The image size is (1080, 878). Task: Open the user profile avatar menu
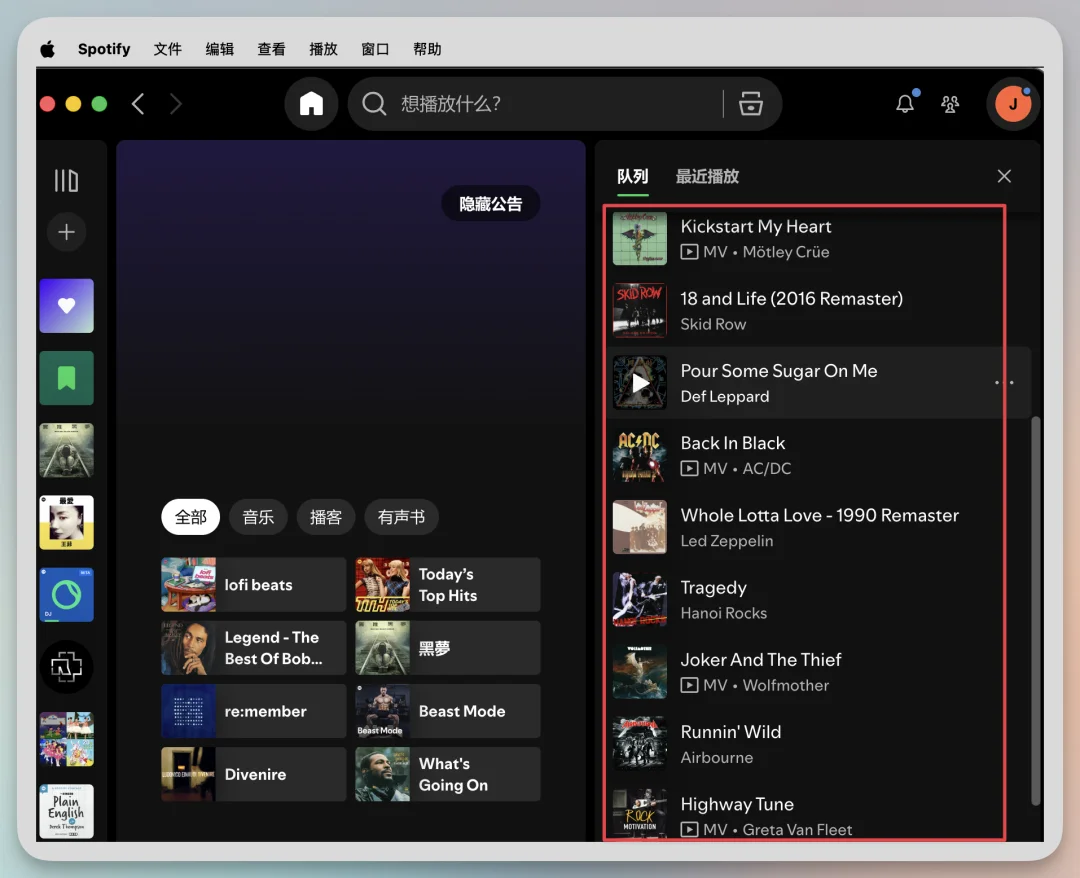(x=1012, y=104)
